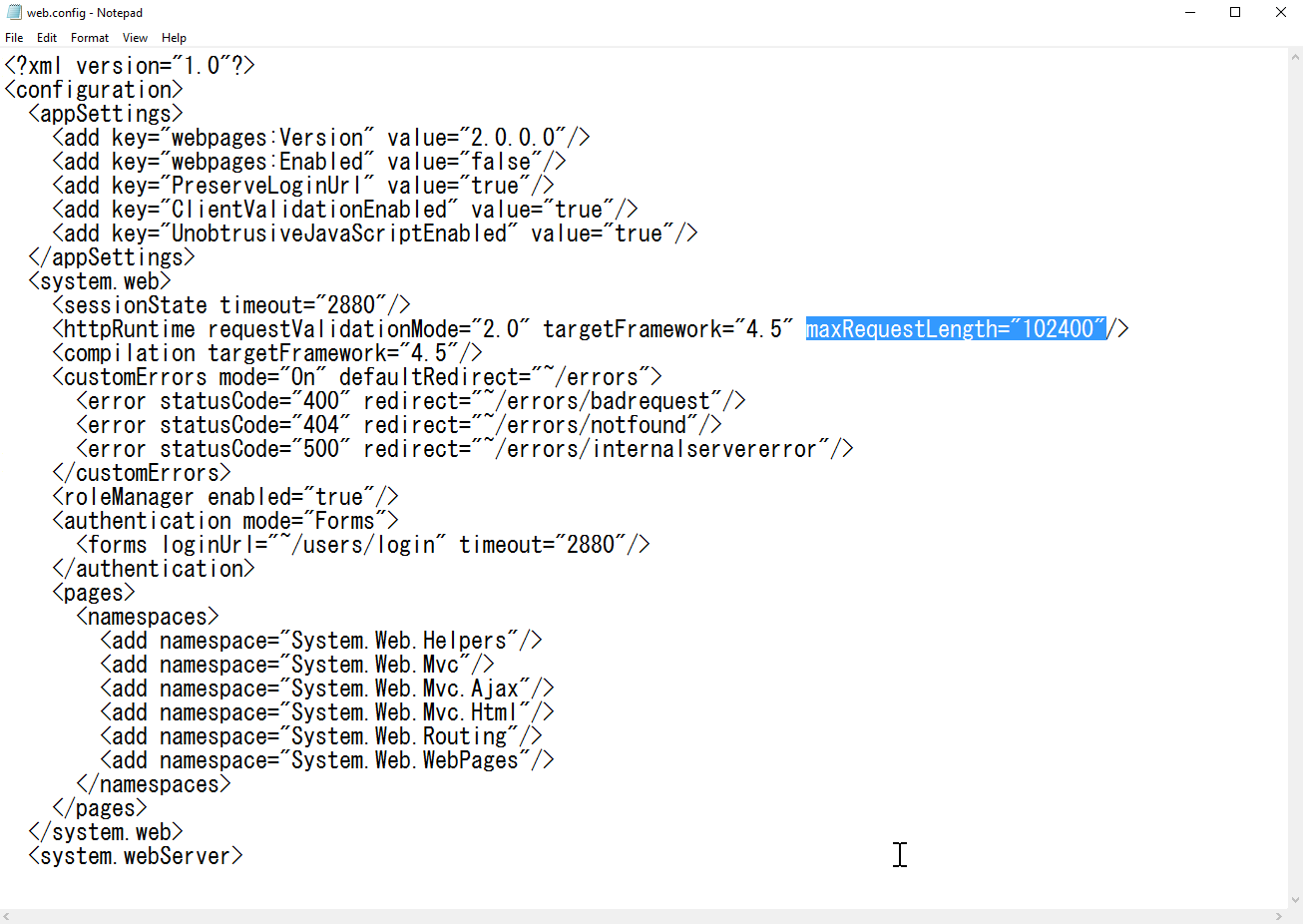
Task: Click the PreserveLoginUrl key line
Action: click(303, 186)
